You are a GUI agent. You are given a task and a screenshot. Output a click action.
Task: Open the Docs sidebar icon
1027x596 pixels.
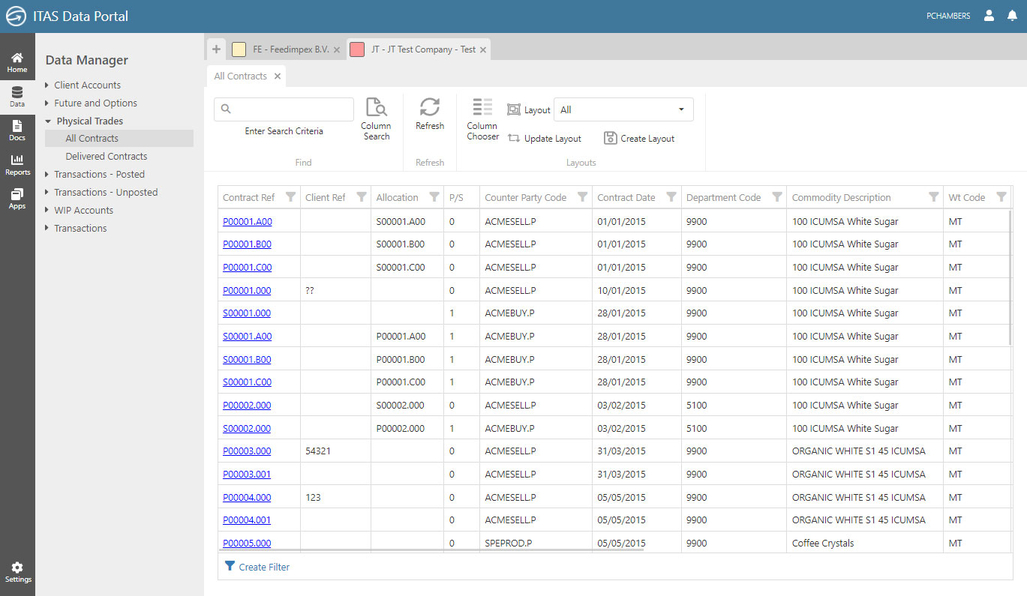17,130
